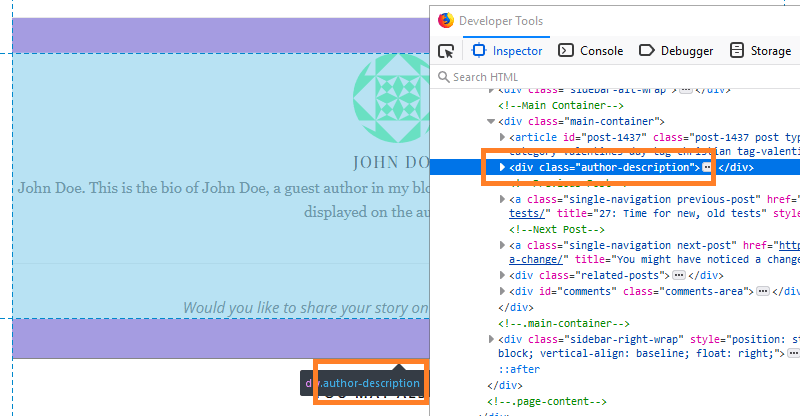
Task: Select the Next Post comment line
Action: point(557,230)
